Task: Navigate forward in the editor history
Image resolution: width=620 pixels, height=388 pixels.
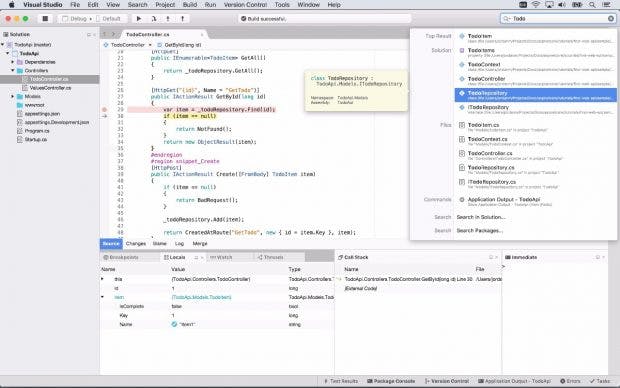Action: tap(113, 34)
